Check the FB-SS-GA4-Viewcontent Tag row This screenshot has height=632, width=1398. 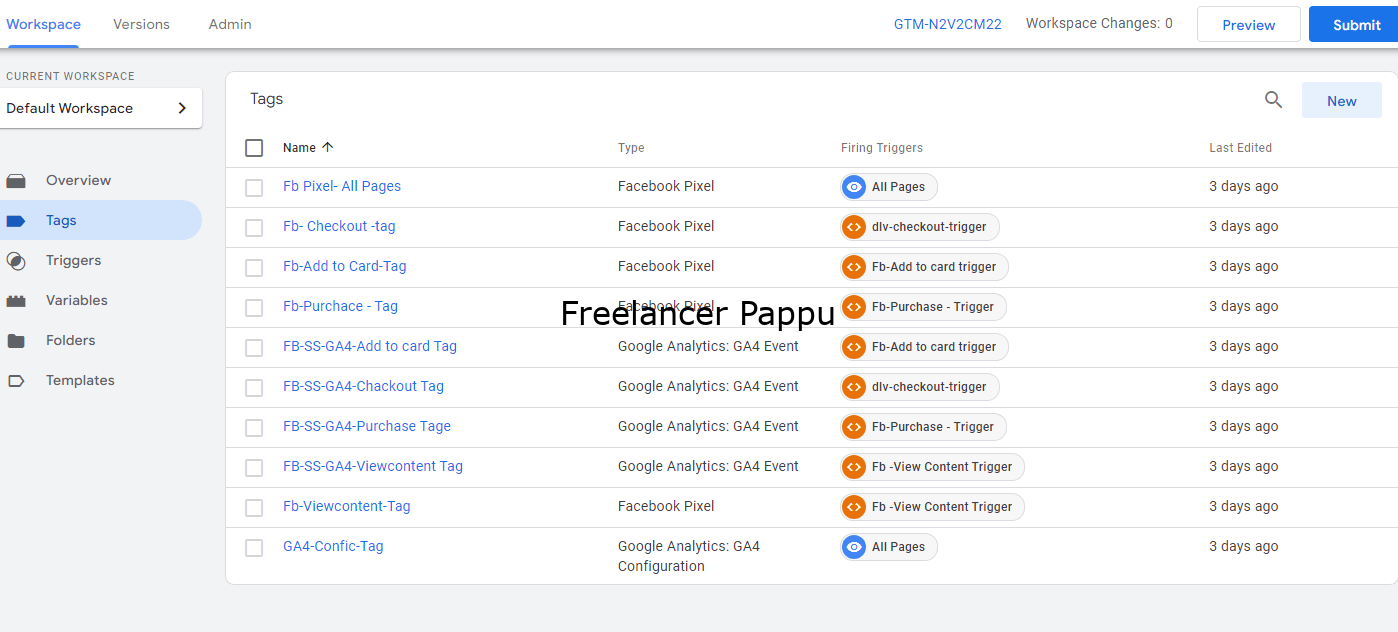point(254,468)
